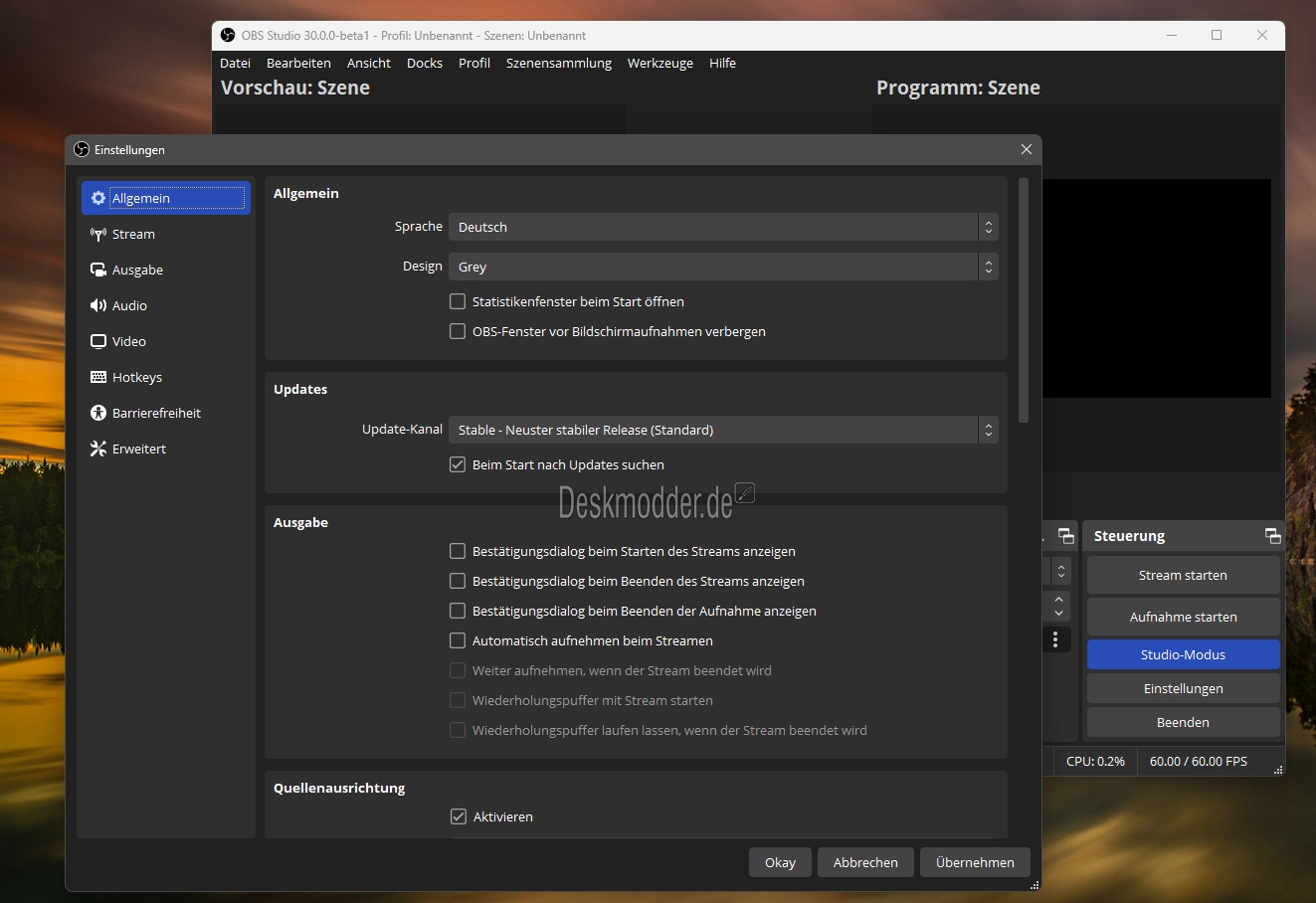Click the float icon of the dock left of Steuerung
This screenshot has height=903, width=1316.
[1065, 535]
